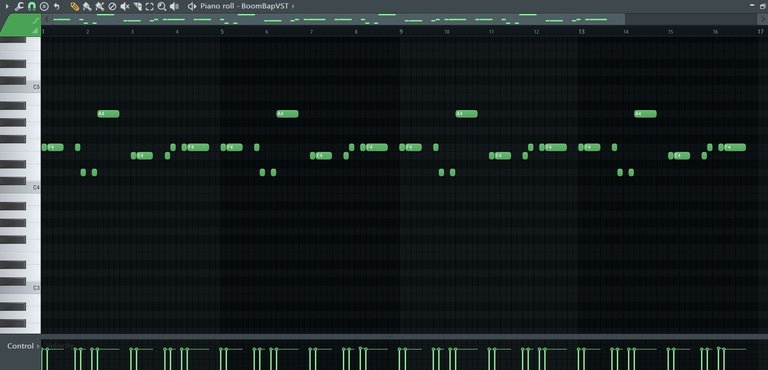Image resolution: width=768 pixels, height=370 pixels.
Task: Open the wrench Tools menu
Action: click(x=19, y=6)
